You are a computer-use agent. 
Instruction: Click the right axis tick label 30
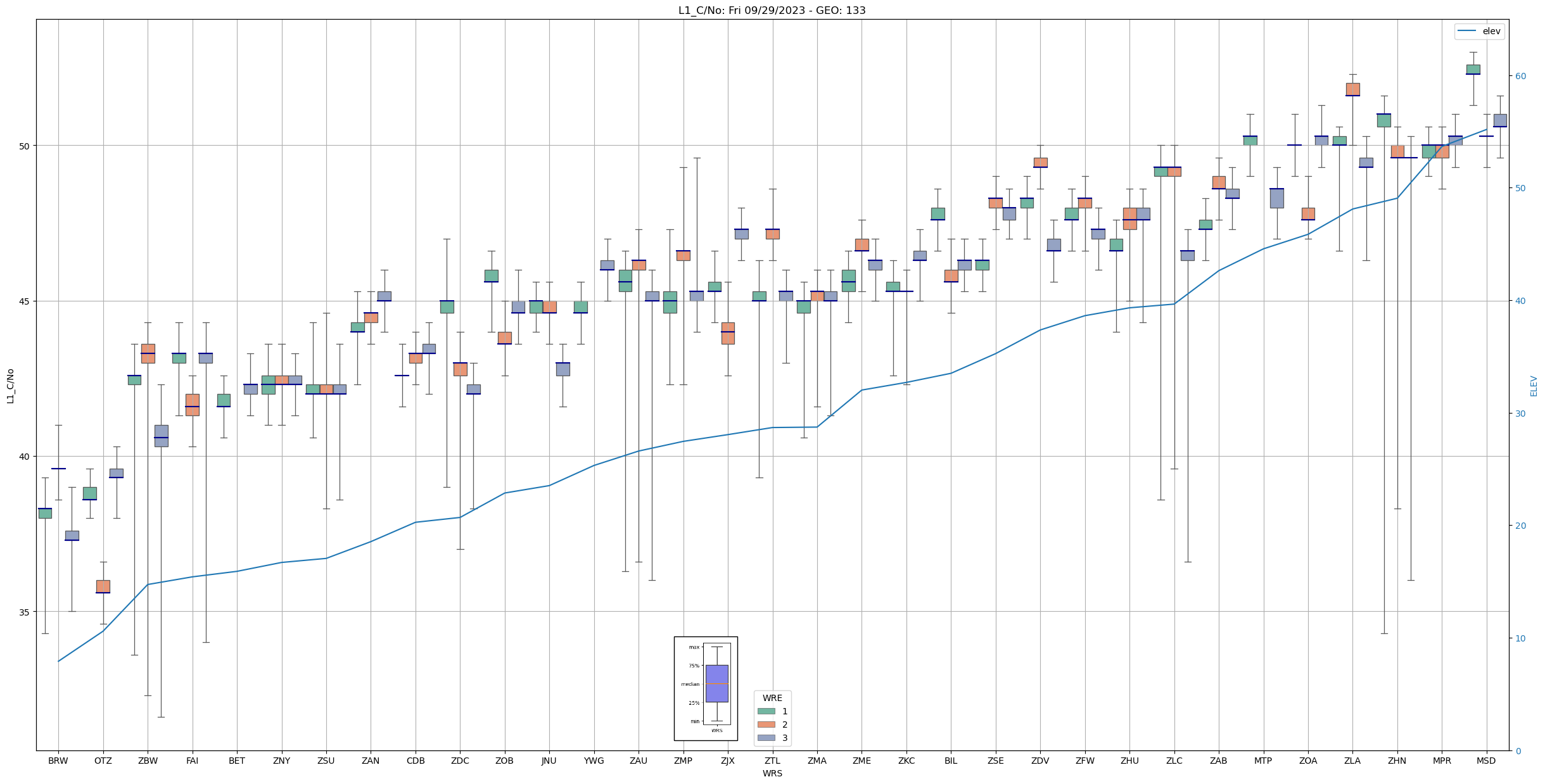[1520, 414]
